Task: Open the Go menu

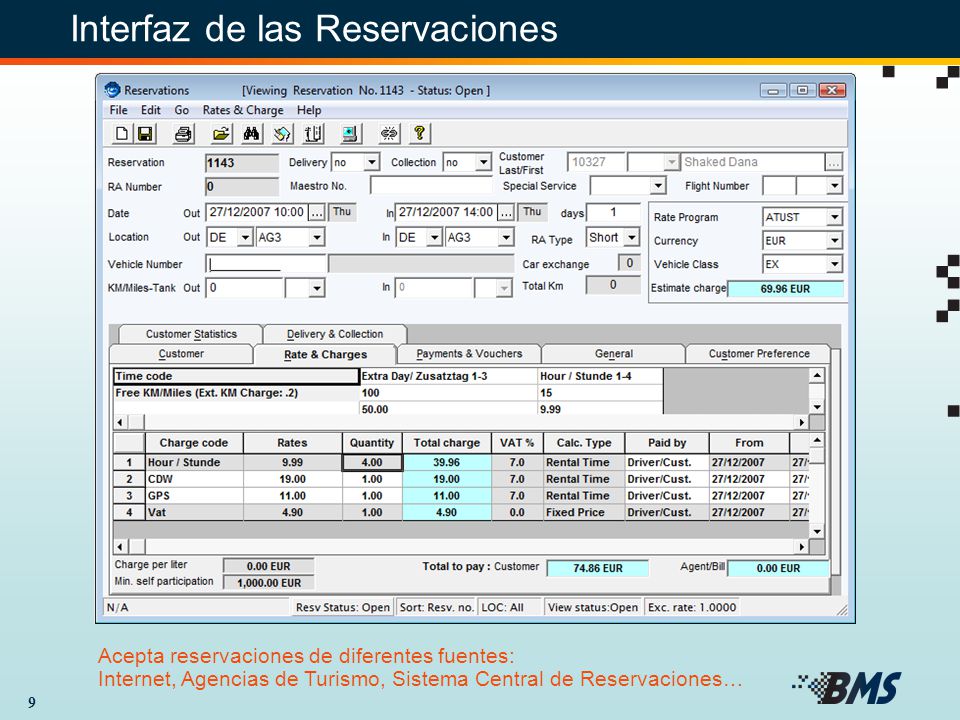Action: click(x=182, y=110)
